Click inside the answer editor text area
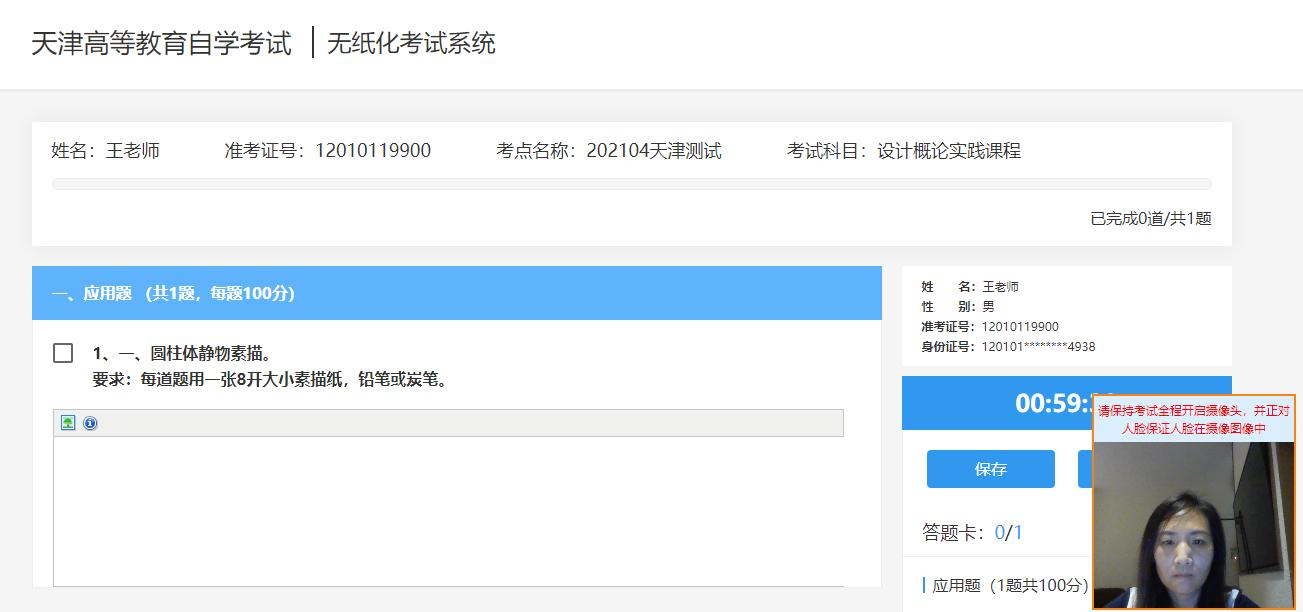 point(448,510)
